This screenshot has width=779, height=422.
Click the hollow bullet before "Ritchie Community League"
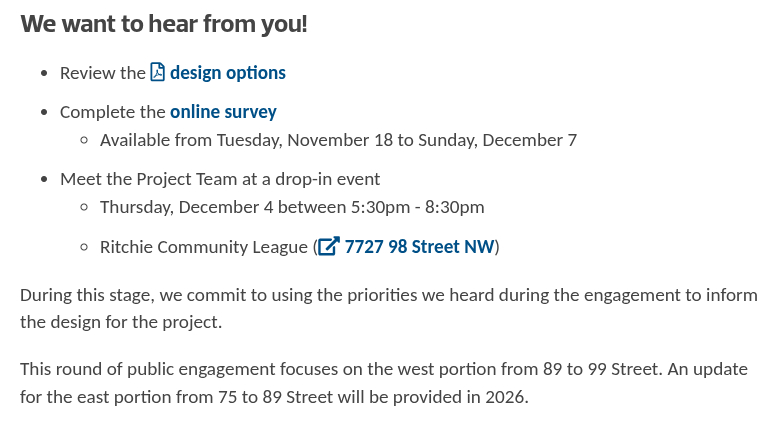[84, 248]
